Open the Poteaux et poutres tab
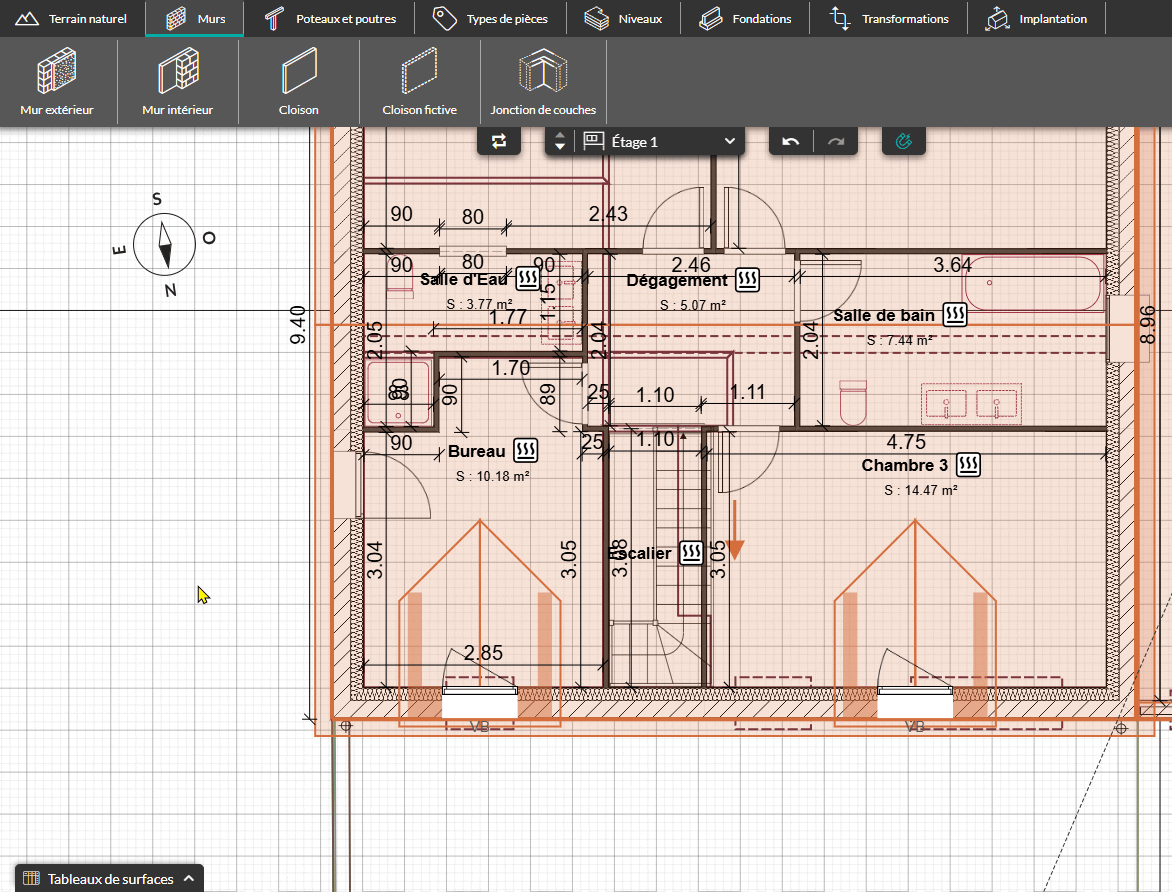 pyautogui.click(x=330, y=19)
